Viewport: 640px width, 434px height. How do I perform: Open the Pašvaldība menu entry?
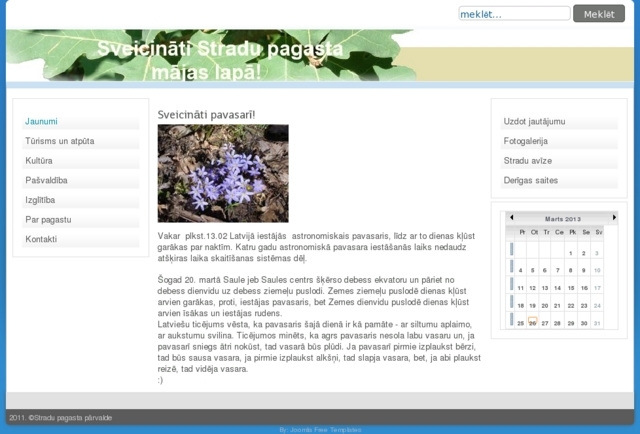[x=46, y=180]
